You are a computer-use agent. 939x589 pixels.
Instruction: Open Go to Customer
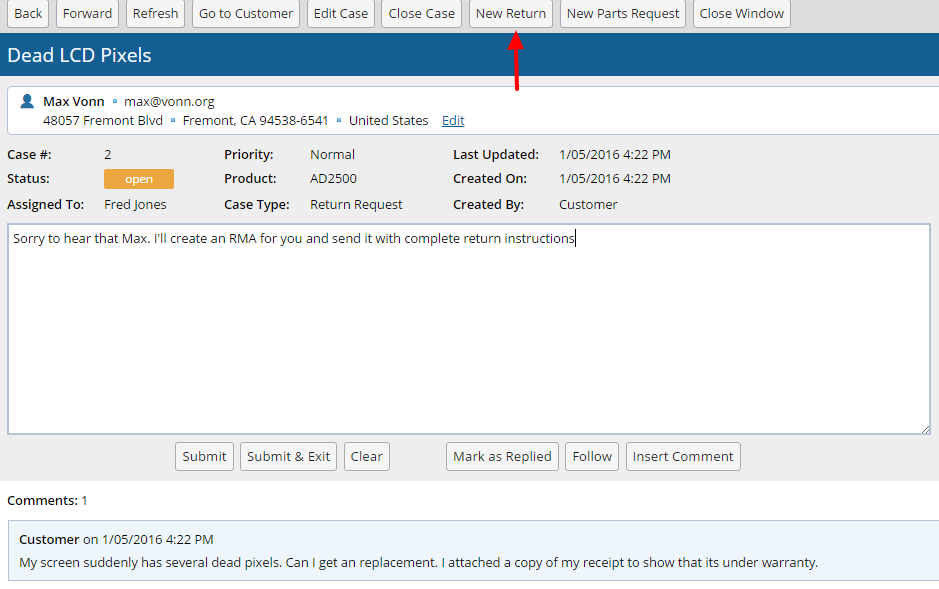(246, 14)
